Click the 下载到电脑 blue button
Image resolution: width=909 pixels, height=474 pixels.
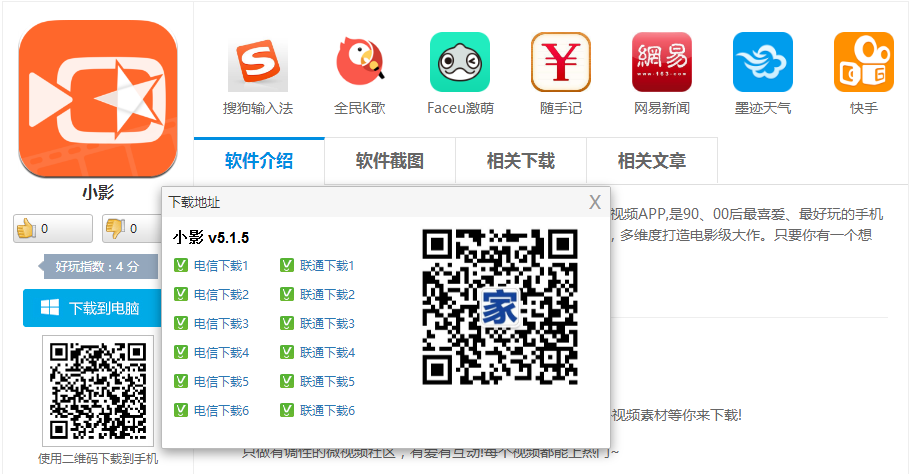(92, 308)
